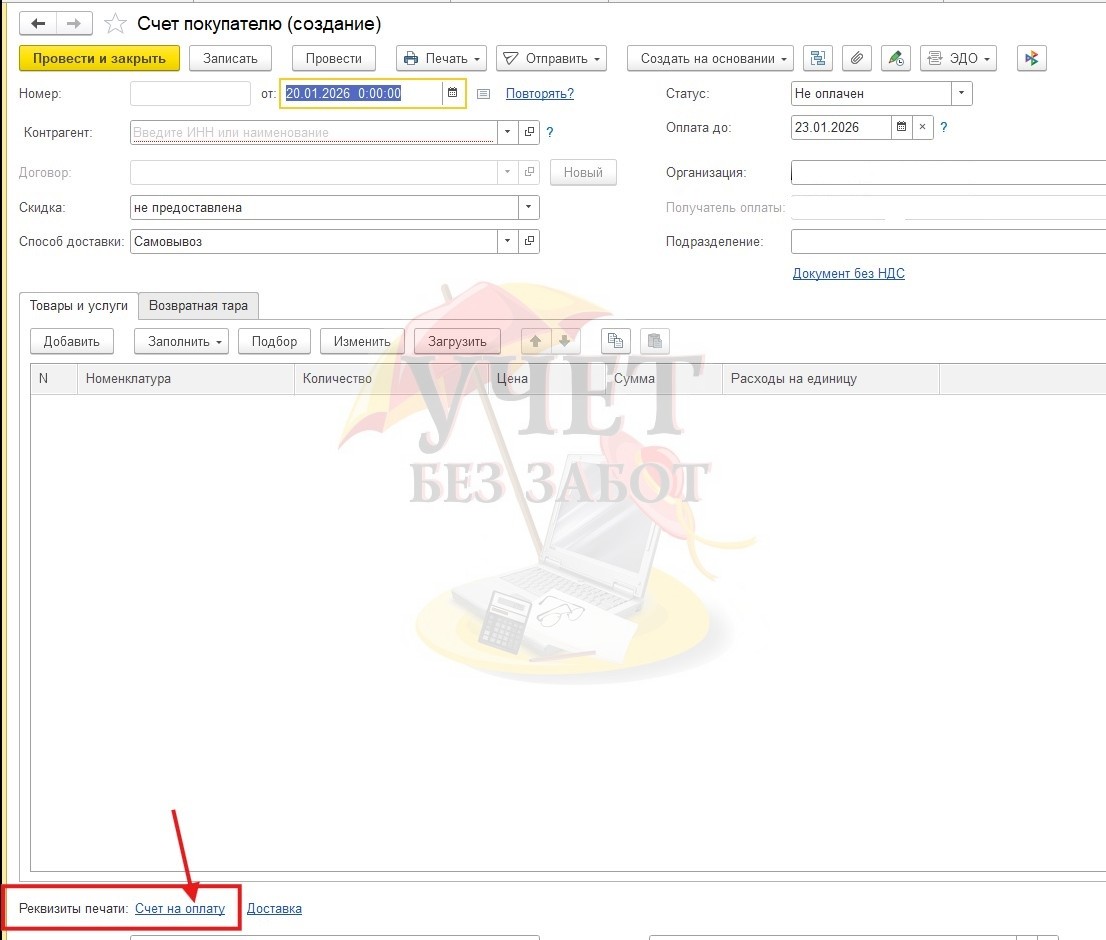Select the 'Товары и услуги' tab
This screenshot has height=940, width=1106.
[79, 305]
